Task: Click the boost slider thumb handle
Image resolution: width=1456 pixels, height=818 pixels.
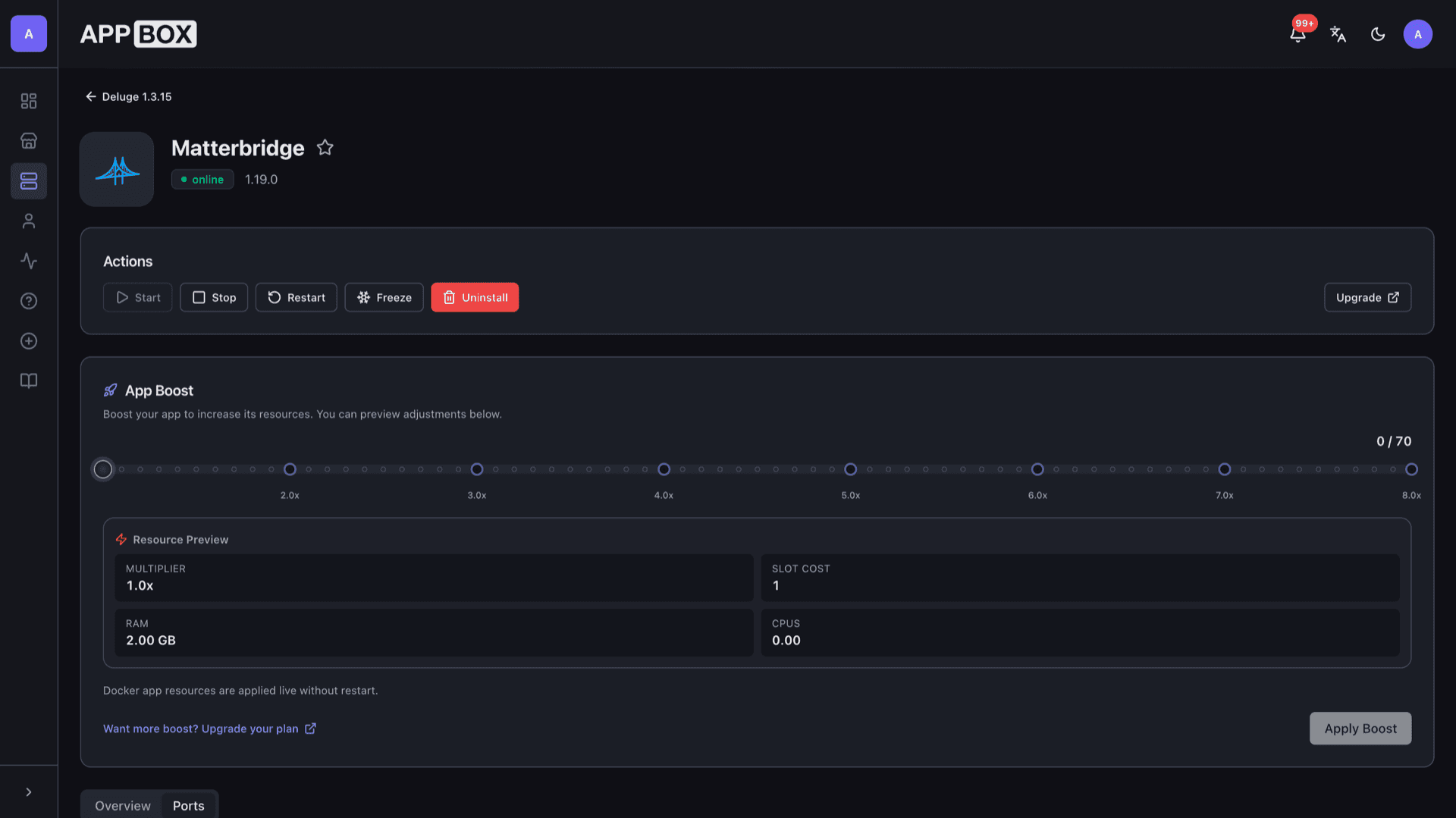Action: coord(103,469)
